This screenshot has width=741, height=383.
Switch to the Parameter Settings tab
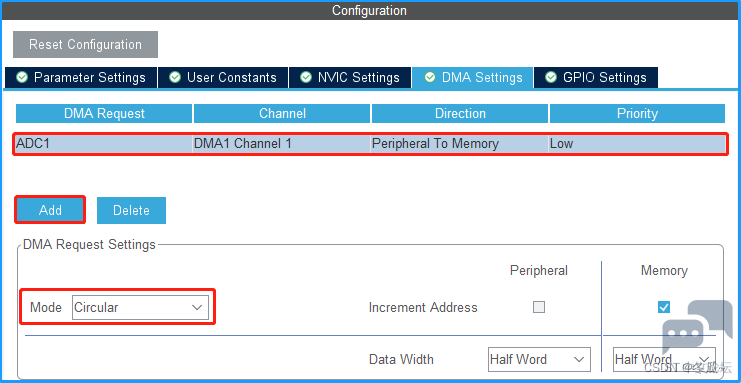tap(81, 78)
